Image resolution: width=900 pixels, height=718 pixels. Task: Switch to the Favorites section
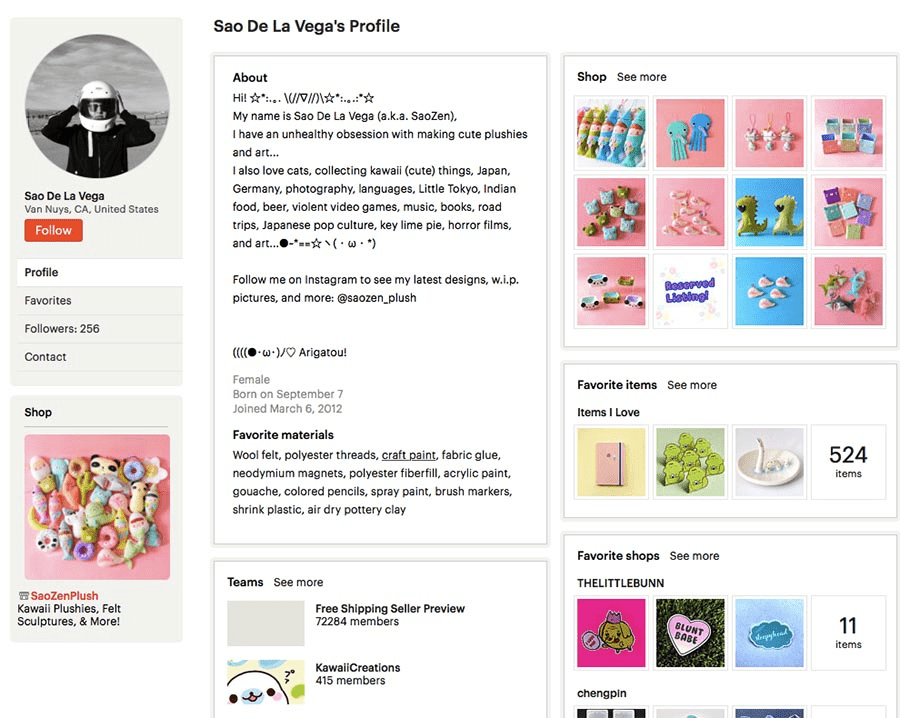click(x=49, y=300)
